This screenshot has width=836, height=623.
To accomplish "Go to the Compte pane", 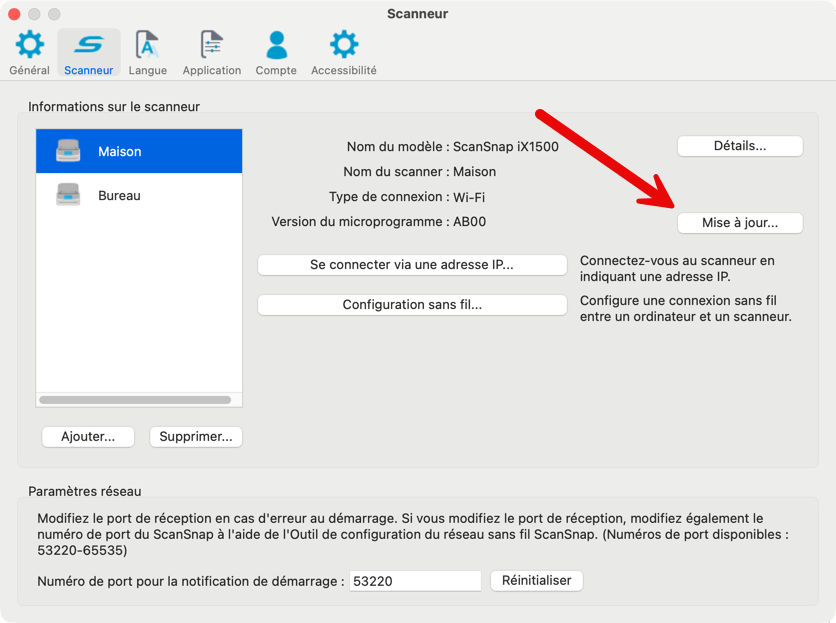I will click(x=276, y=53).
